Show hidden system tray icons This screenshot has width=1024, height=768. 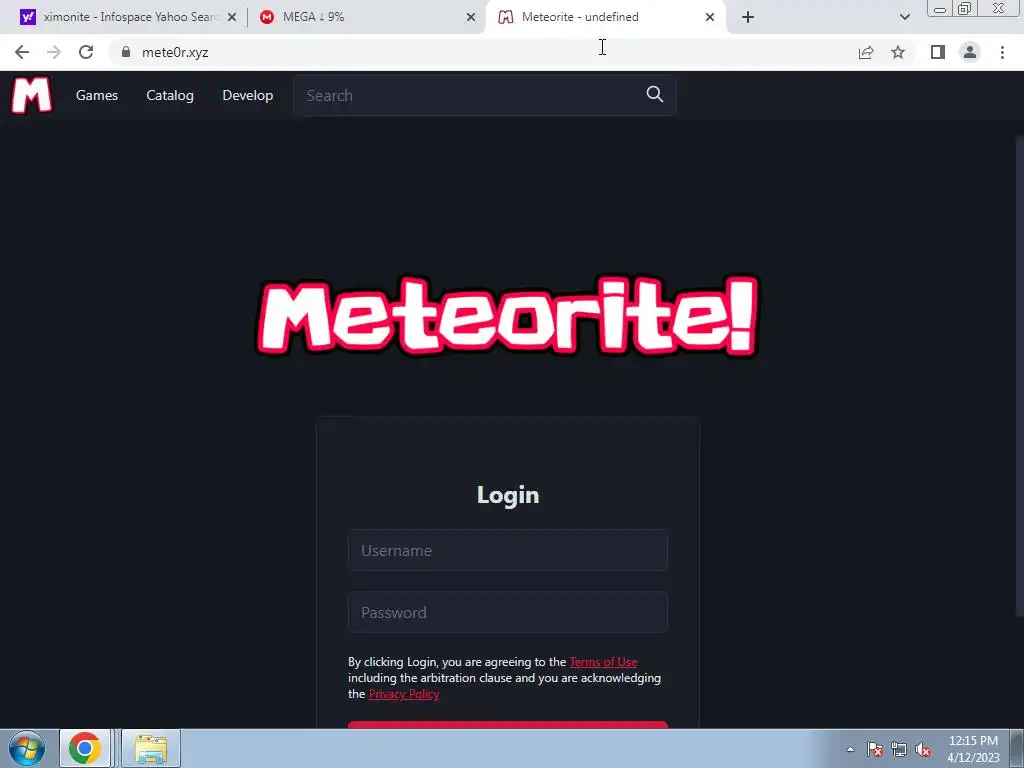tap(850, 749)
